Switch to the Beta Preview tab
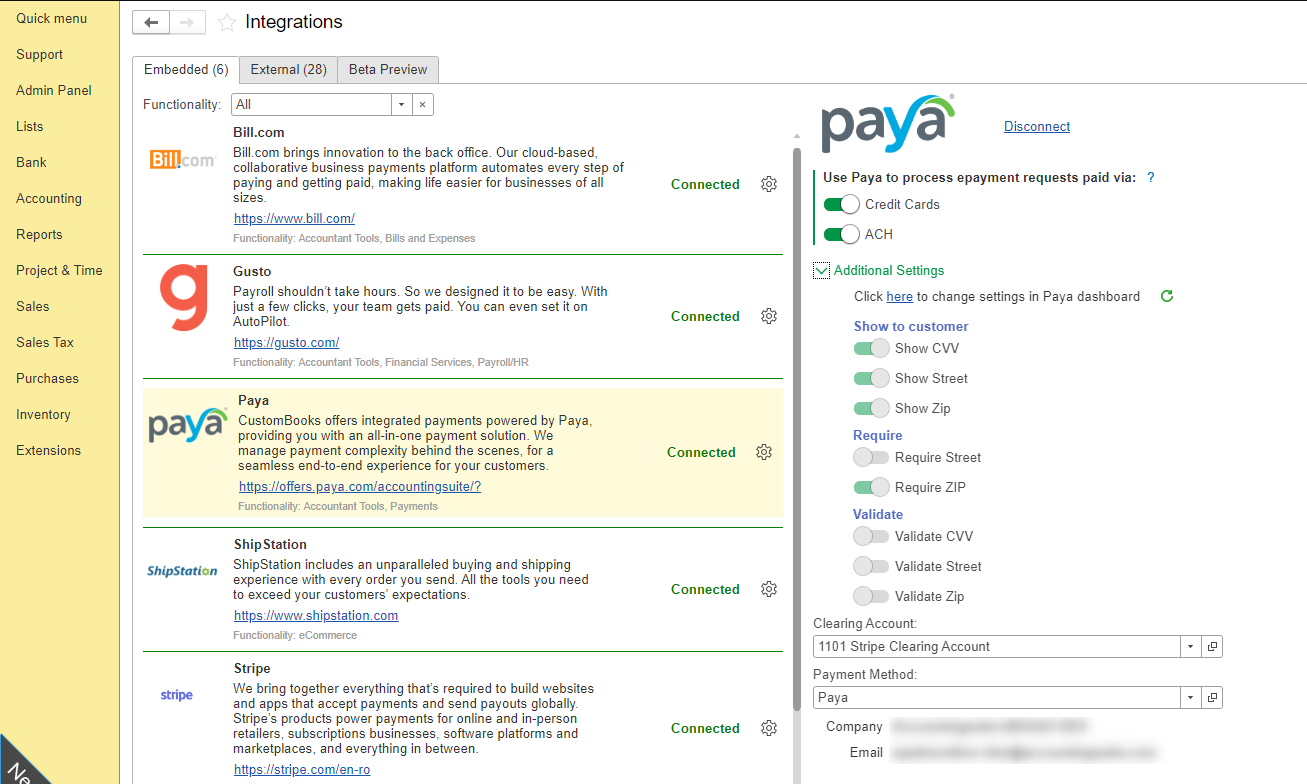The width and height of the screenshot is (1307, 784). tap(388, 70)
